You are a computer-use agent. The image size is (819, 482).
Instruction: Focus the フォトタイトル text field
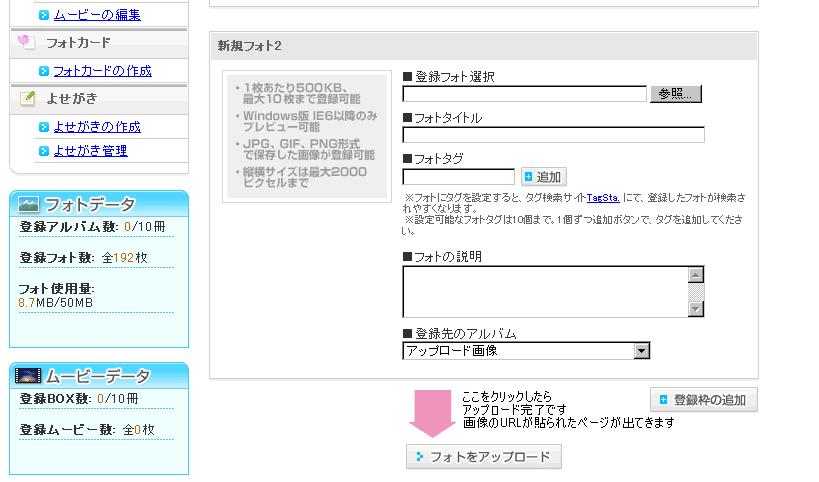553,134
